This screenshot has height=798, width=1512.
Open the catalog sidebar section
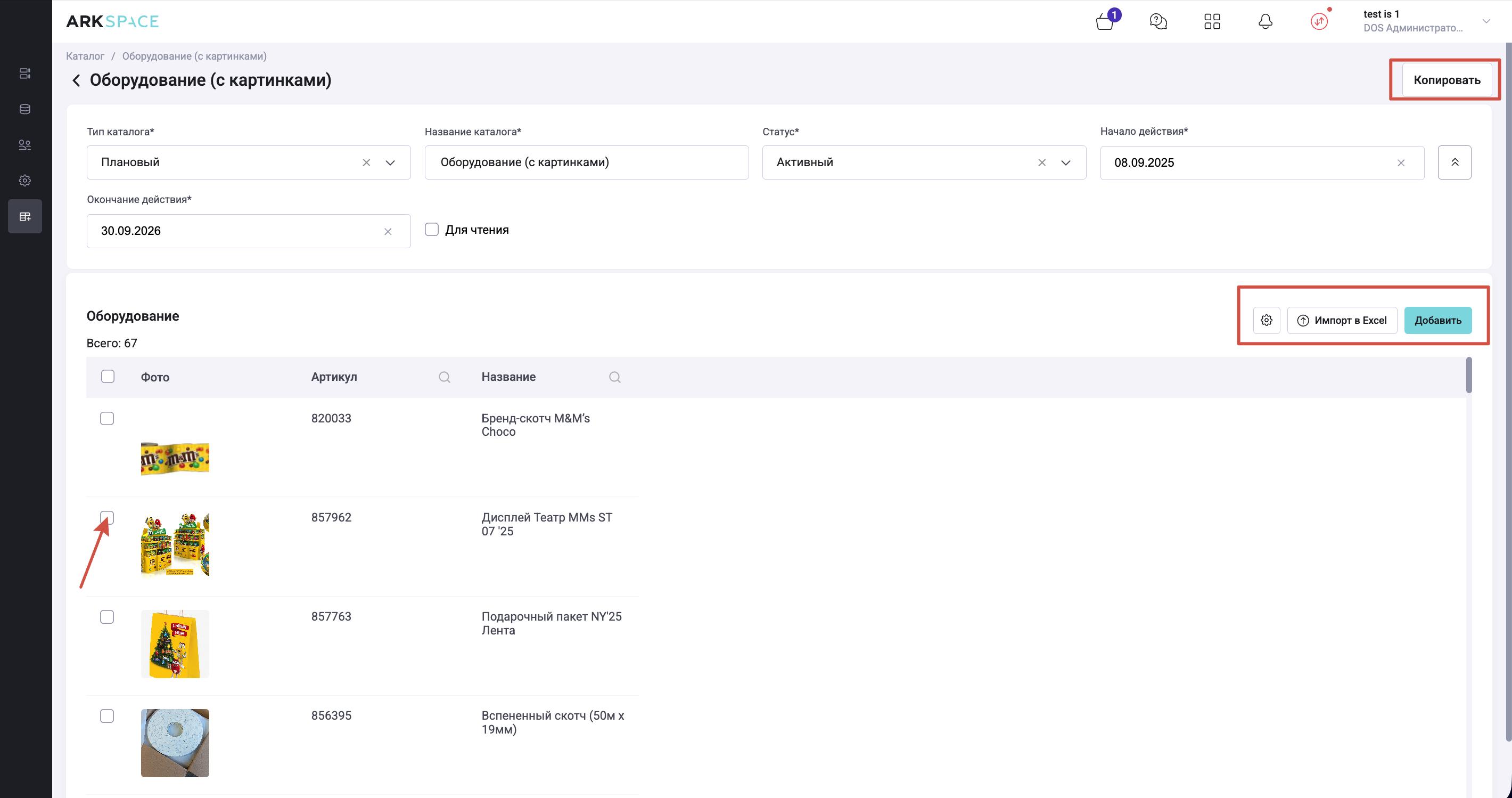[24, 217]
